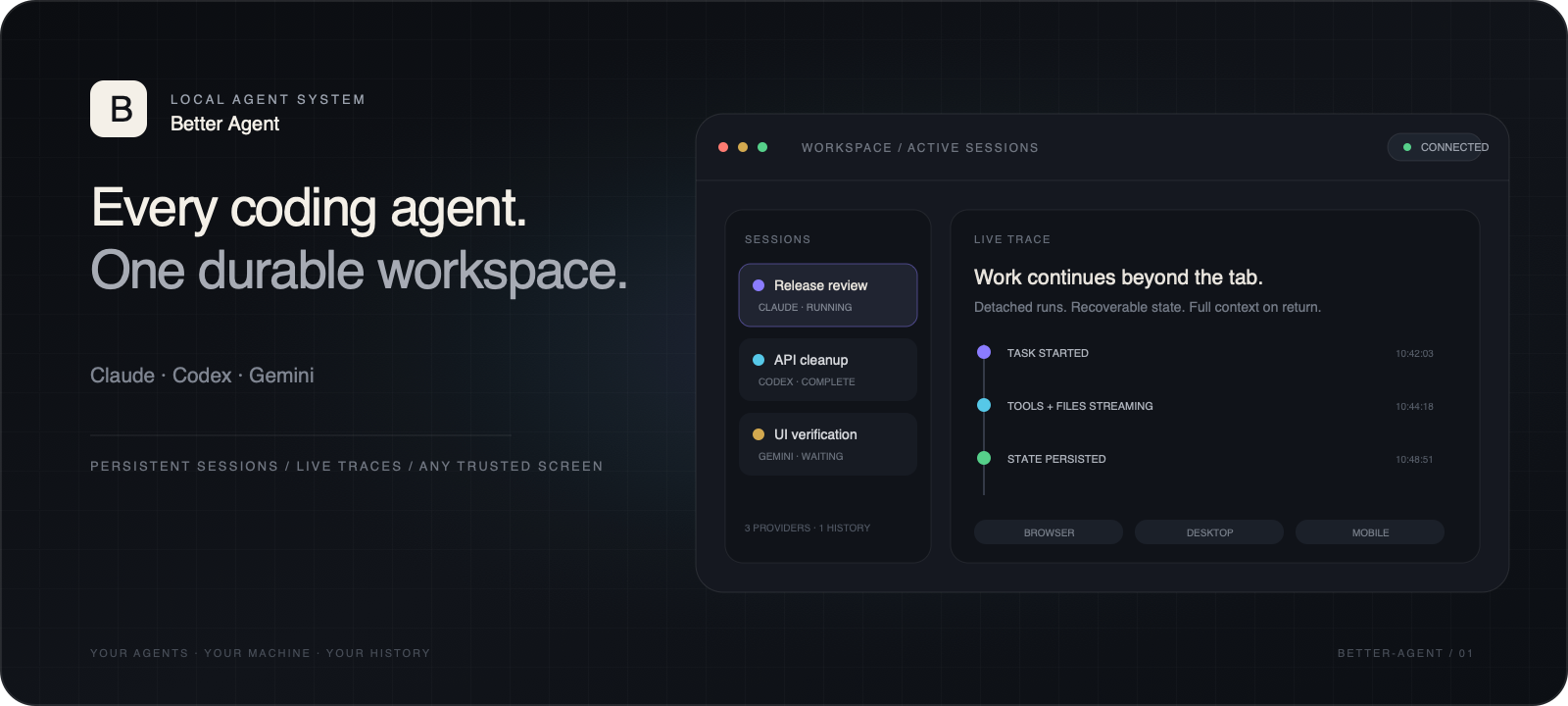Viewport: 1568px width, 706px height.
Task: Click the PERSISTENT SESSIONS / LIVE TRACES tagline
Action: pyautogui.click(x=347, y=467)
